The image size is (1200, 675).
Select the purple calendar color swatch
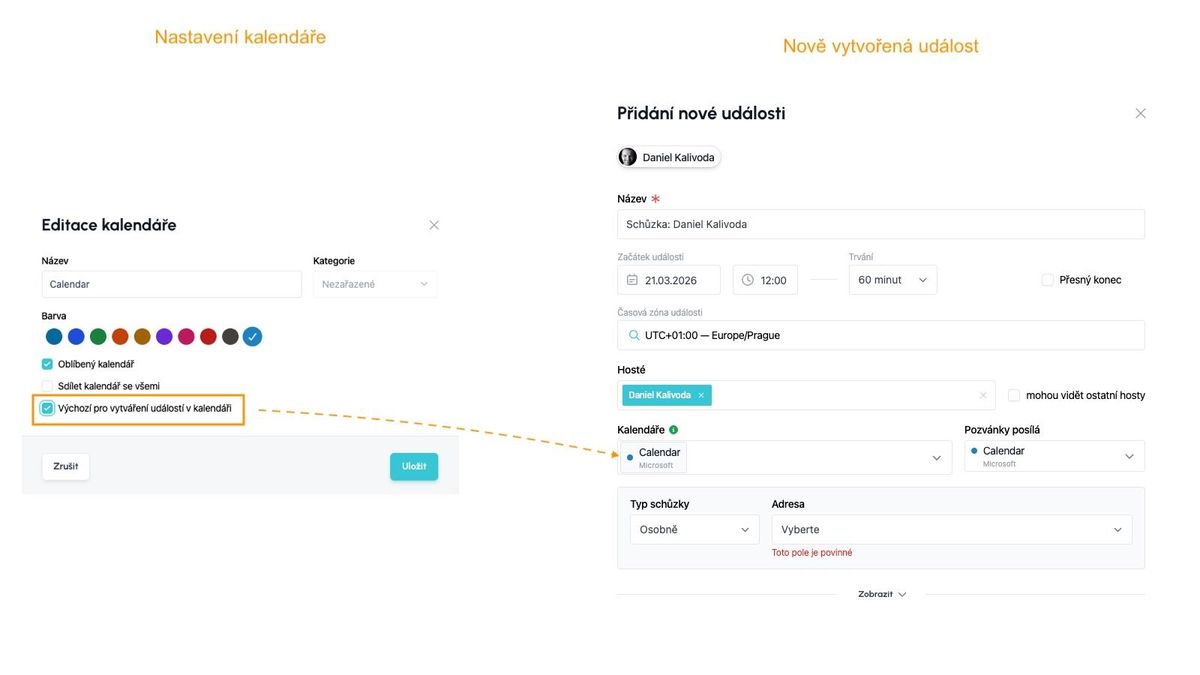[x=164, y=337]
